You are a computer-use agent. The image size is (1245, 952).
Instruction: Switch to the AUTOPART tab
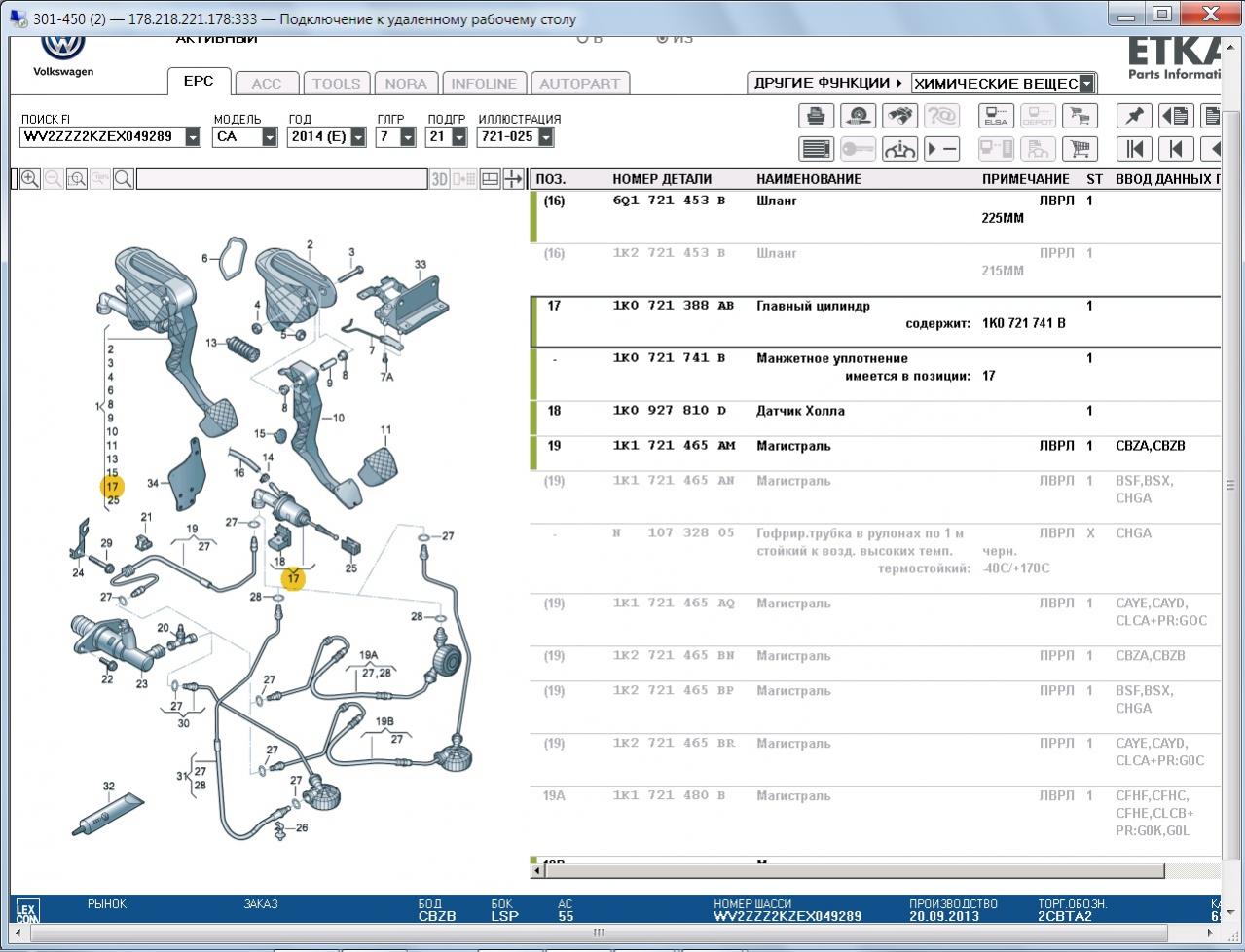pyautogui.click(x=579, y=84)
